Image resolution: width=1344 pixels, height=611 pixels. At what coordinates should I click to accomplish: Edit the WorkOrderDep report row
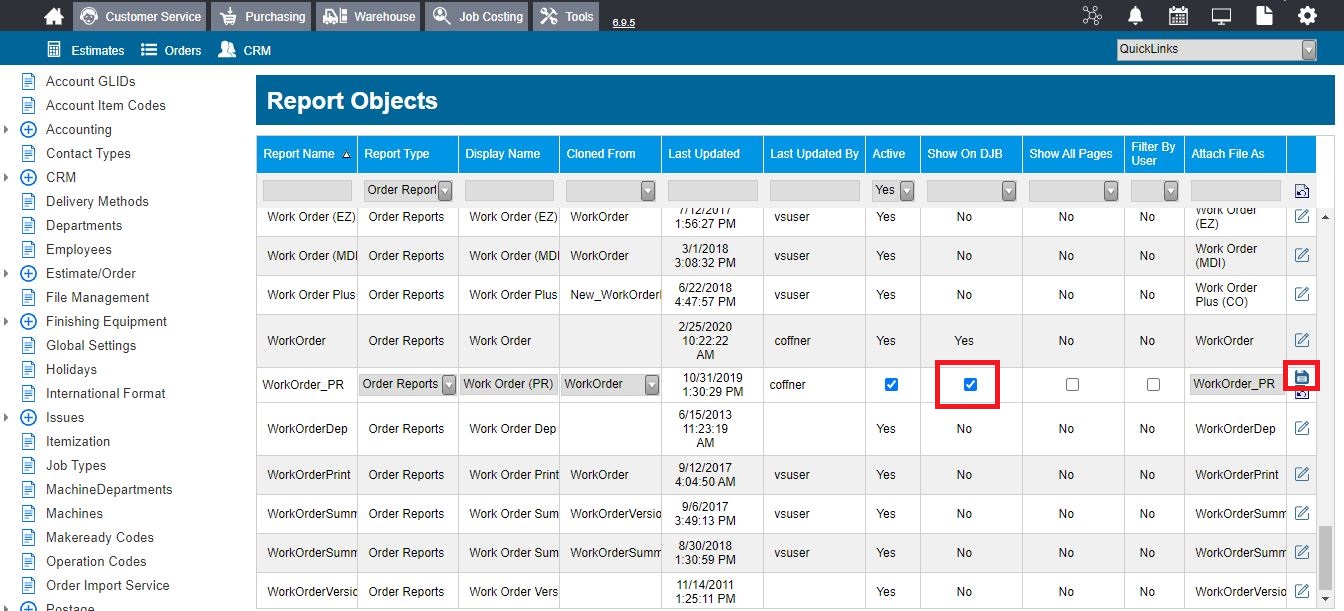tap(1301, 428)
